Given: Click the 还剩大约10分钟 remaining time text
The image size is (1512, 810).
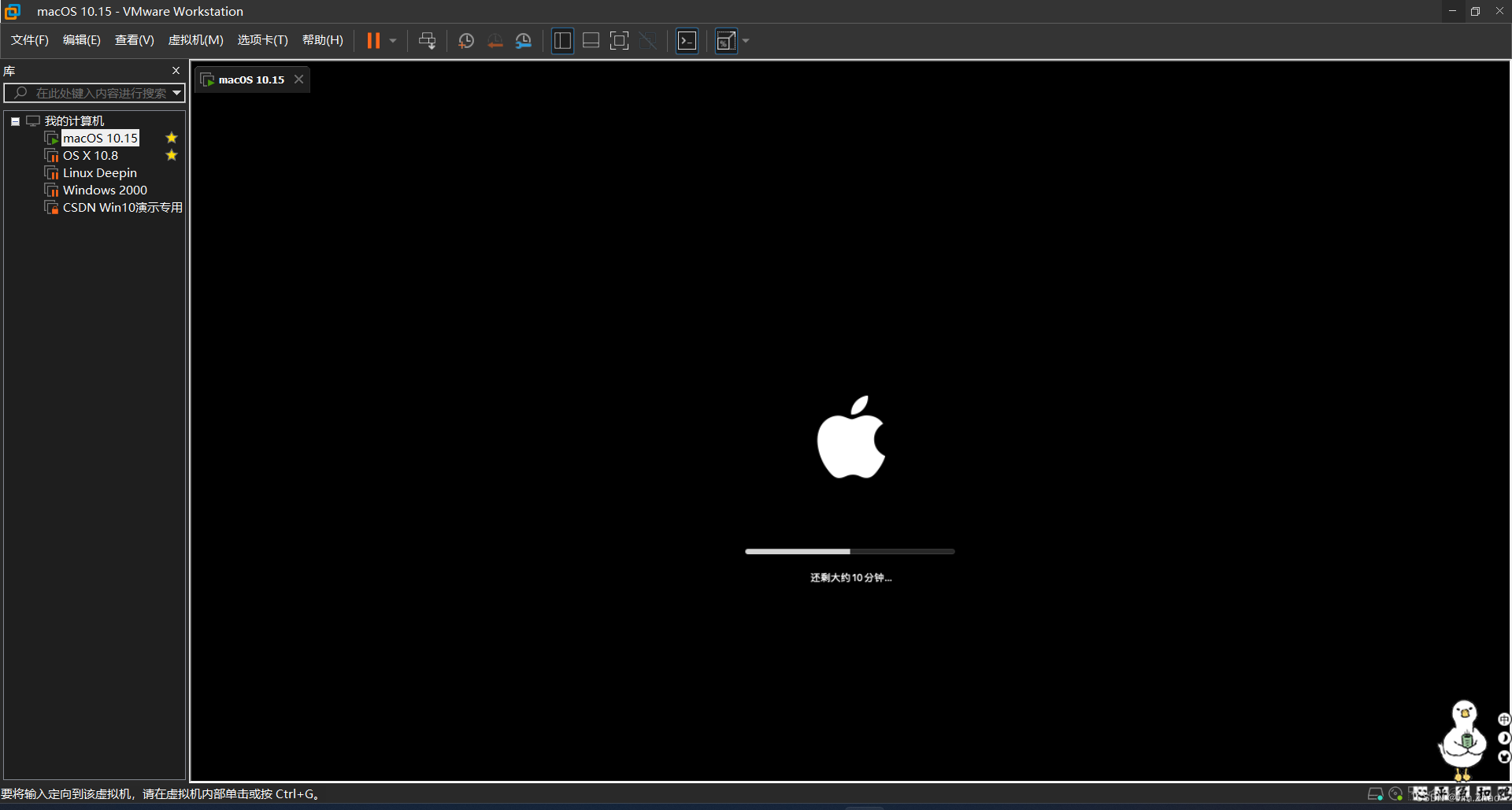Looking at the screenshot, I should 850,578.
